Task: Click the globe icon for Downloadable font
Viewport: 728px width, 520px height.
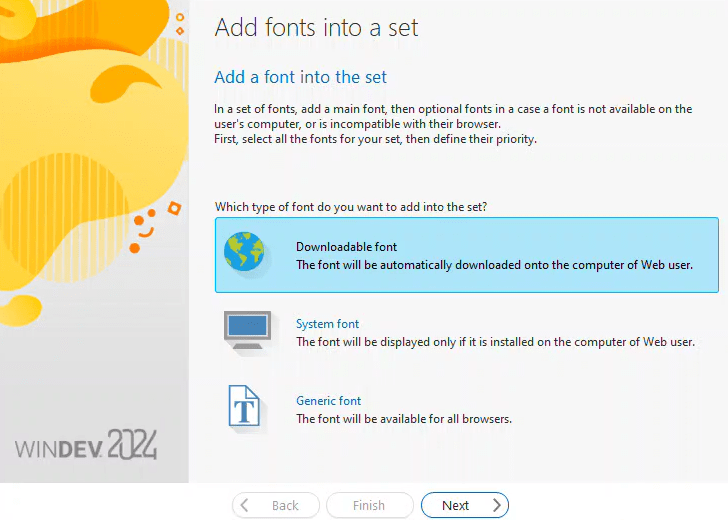Action: [245, 254]
